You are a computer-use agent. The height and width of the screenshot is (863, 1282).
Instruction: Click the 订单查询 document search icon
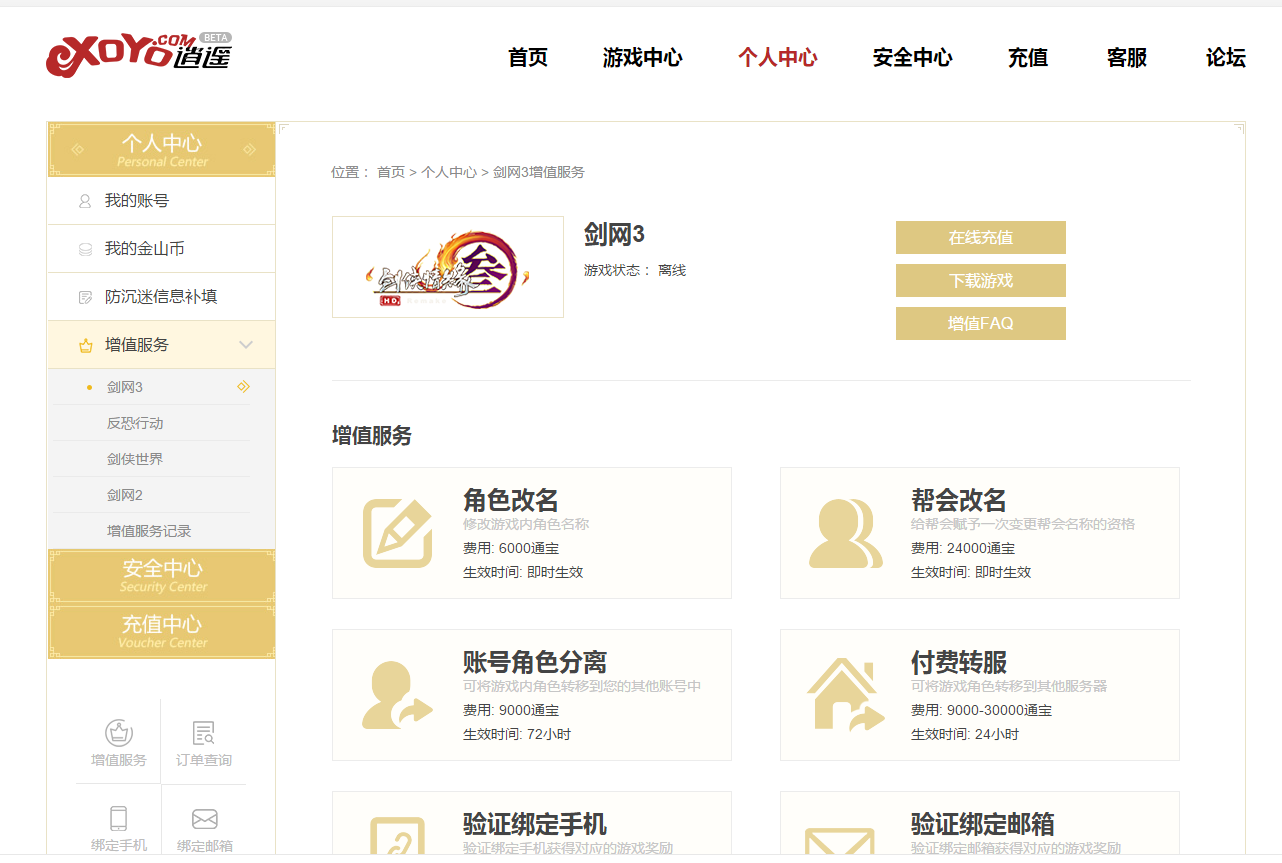(204, 733)
